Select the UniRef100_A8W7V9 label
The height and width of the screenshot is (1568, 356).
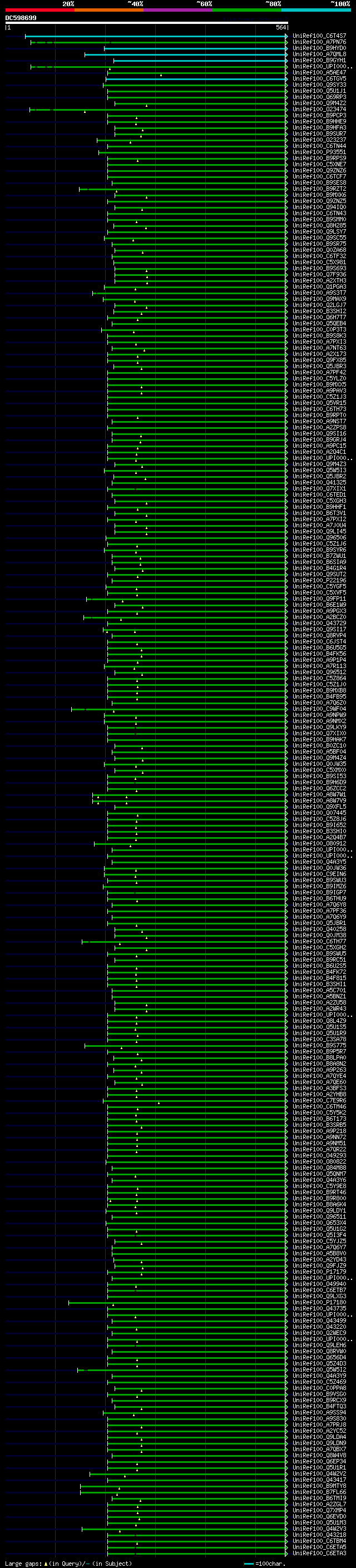319,800
